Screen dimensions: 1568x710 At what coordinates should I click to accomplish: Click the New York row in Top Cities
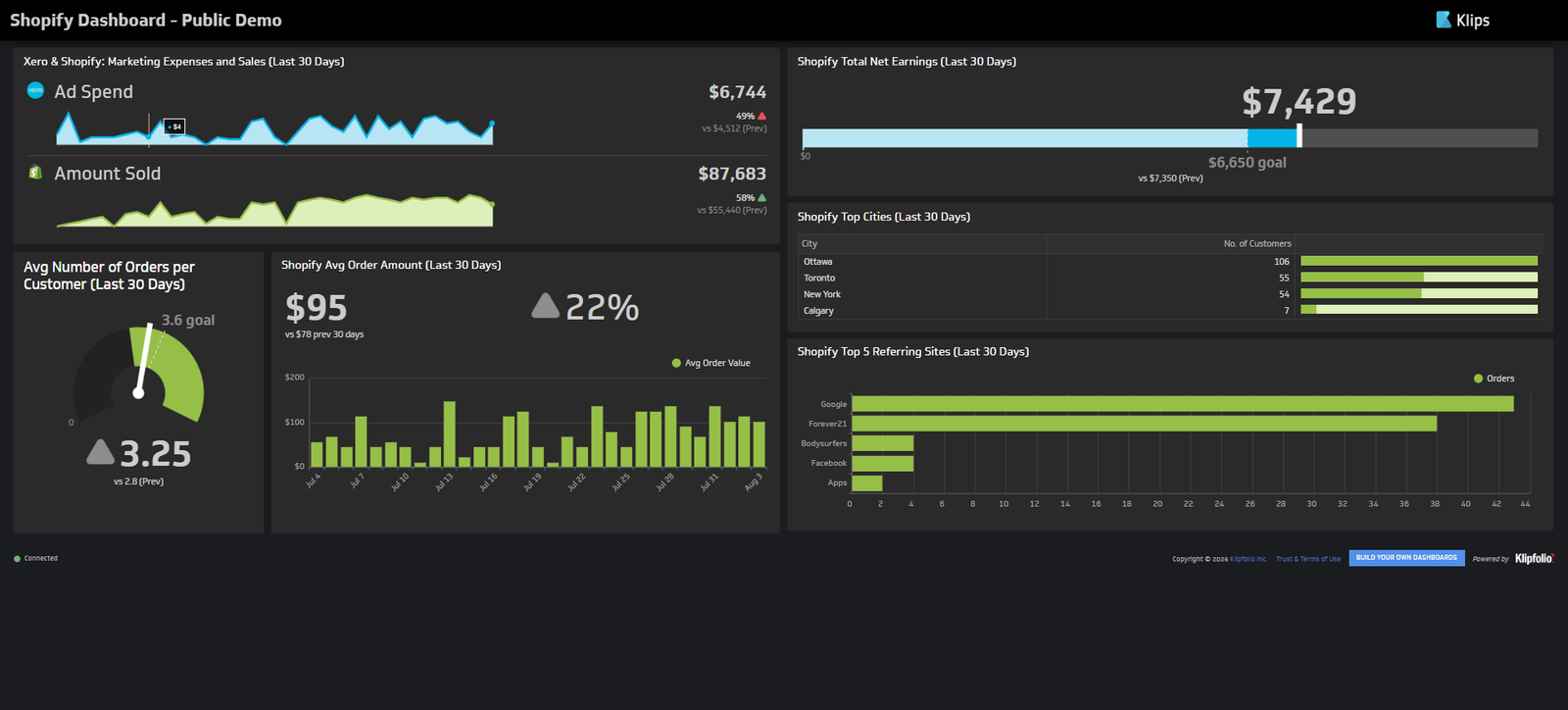coord(1170,294)
